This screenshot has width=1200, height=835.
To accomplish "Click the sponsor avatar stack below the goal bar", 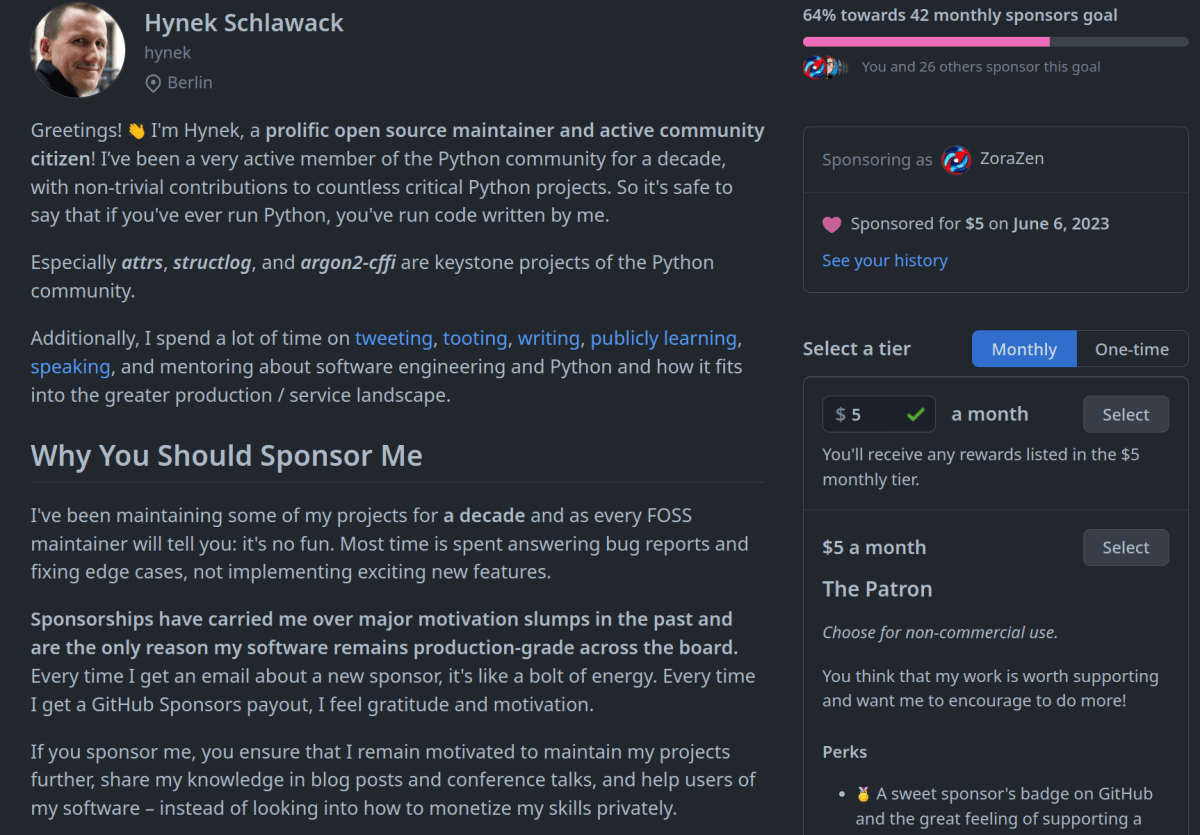I will 826,66.
